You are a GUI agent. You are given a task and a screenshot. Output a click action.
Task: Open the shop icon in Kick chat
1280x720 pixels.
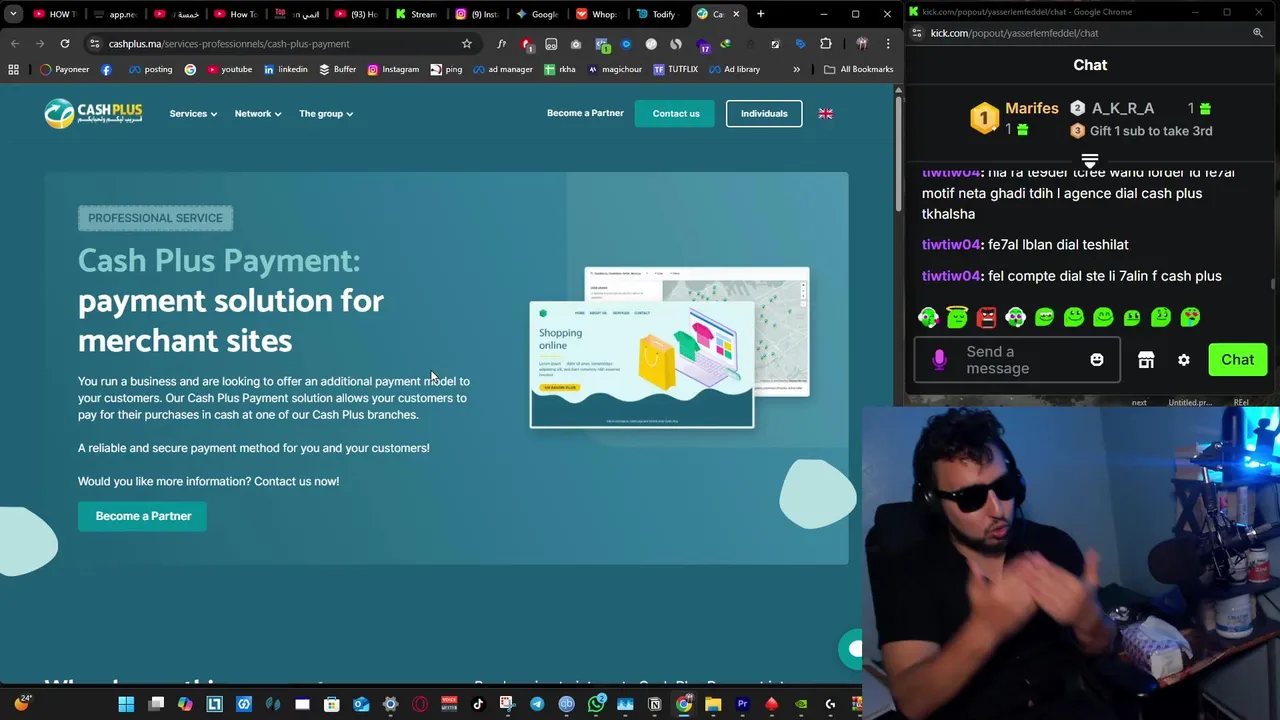[x=1146, y=360]
